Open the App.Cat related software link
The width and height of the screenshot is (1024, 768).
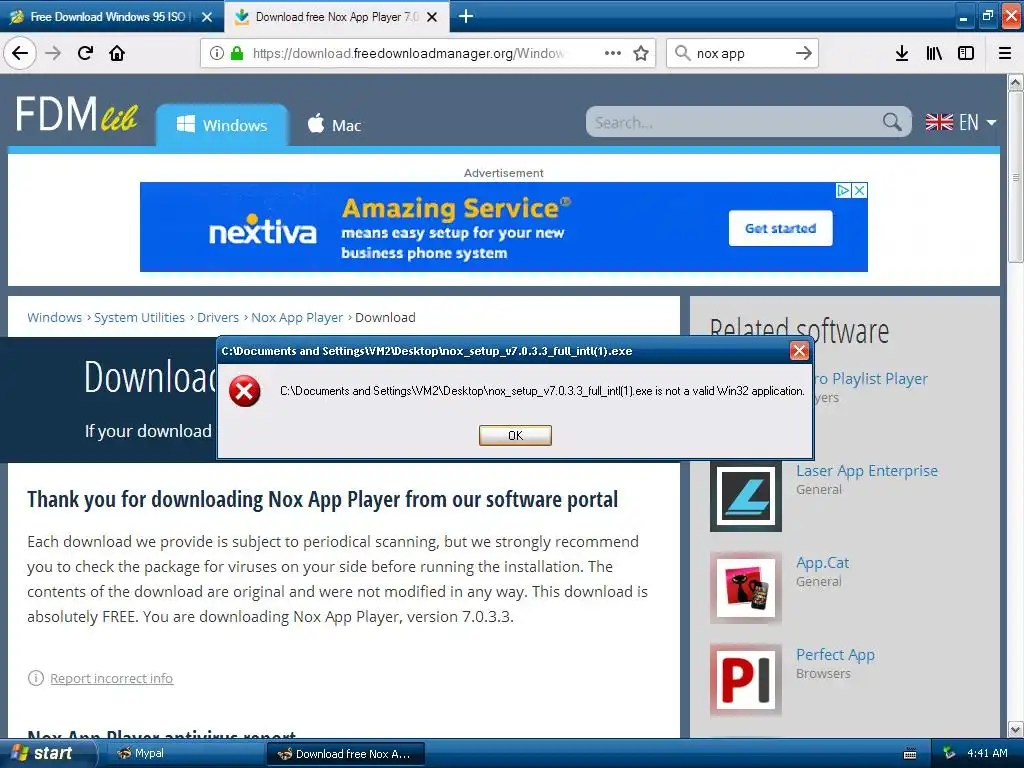pyautogui.click(x=822, y=562)
